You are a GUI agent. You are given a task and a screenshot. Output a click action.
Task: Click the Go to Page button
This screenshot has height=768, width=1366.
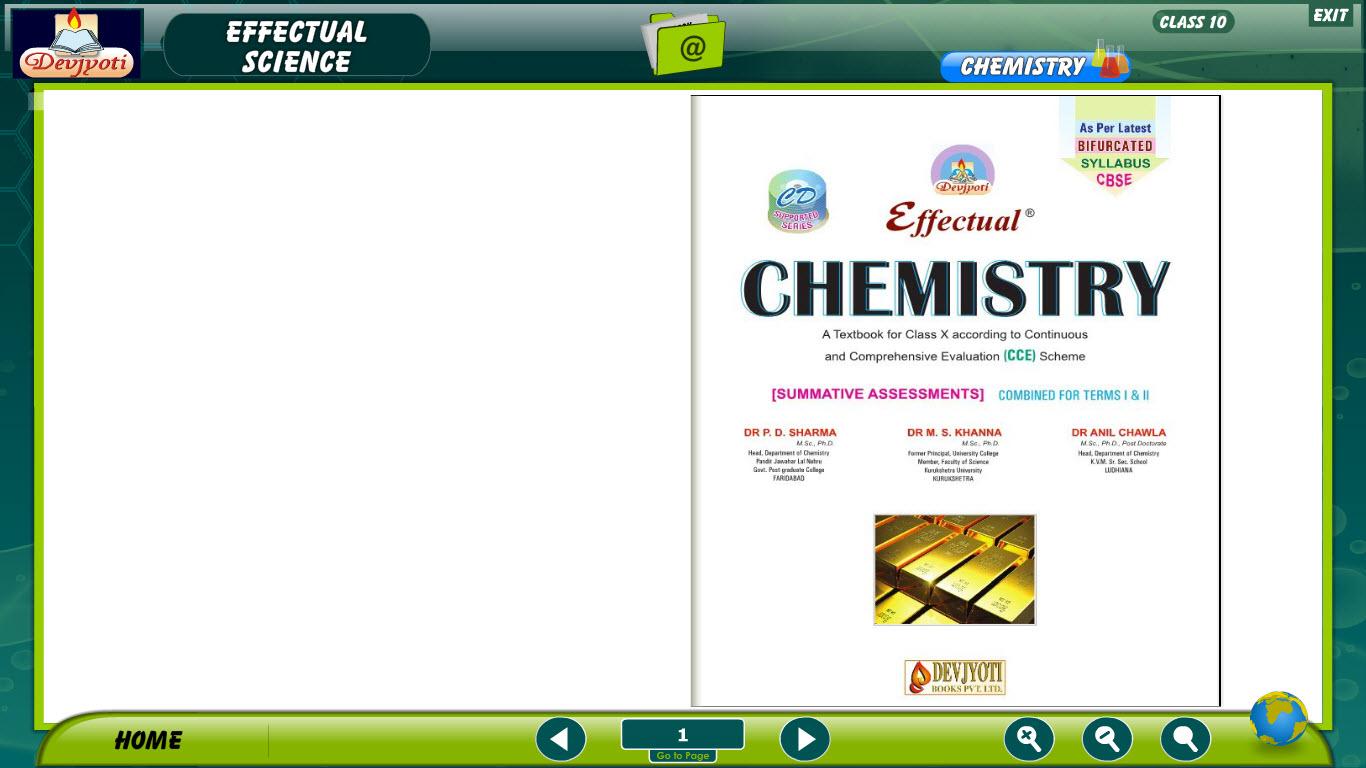click(683, 756)
